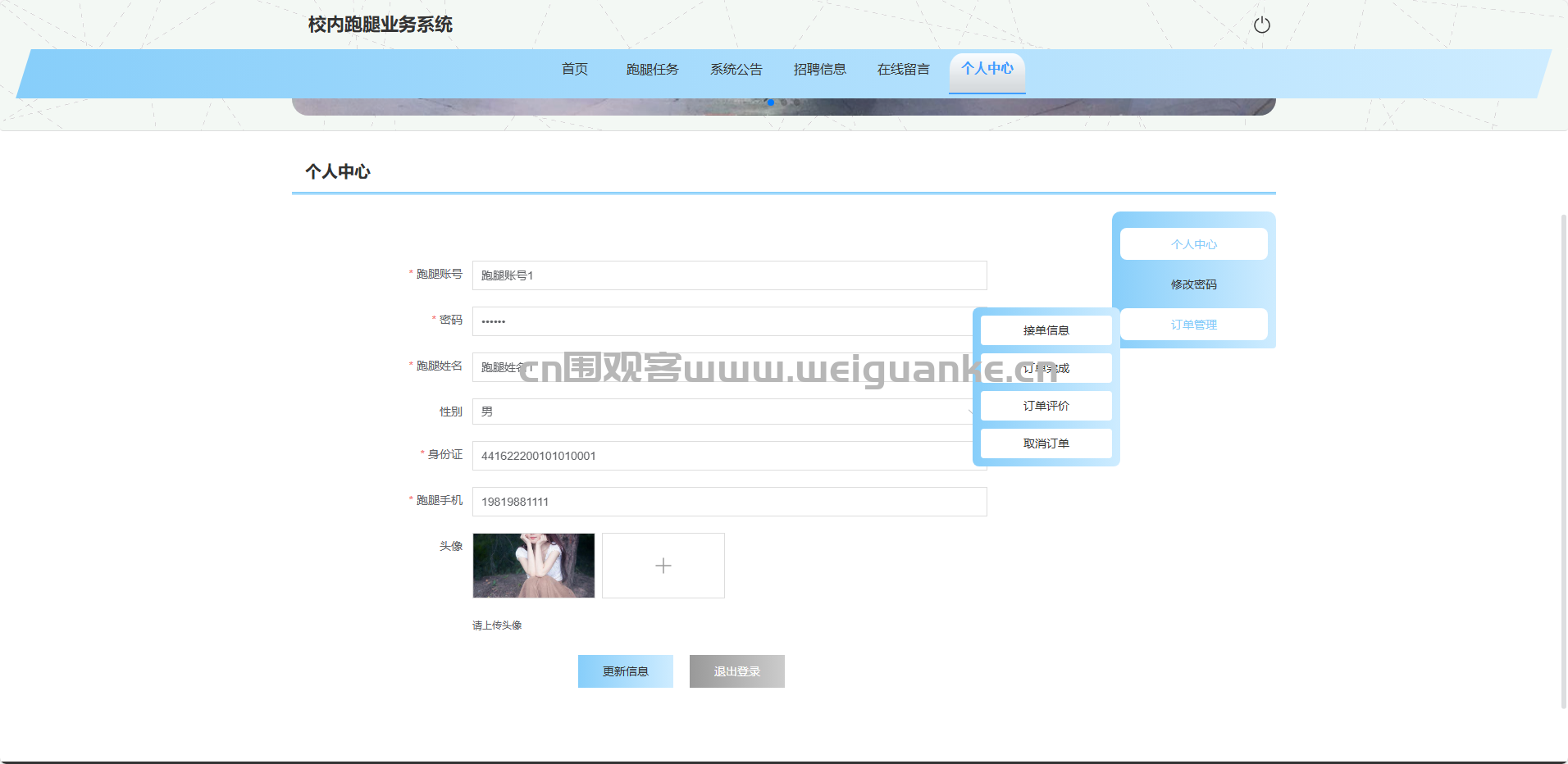The height and width of the screenshot is (764, 1568).
Task: Choose 订单评价 submenu item
Action: [1046, 406]
